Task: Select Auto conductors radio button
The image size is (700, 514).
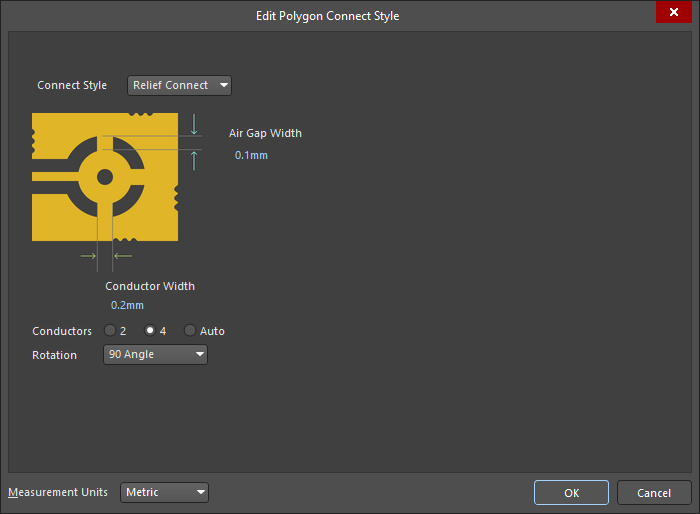Action: coord(190,330)
